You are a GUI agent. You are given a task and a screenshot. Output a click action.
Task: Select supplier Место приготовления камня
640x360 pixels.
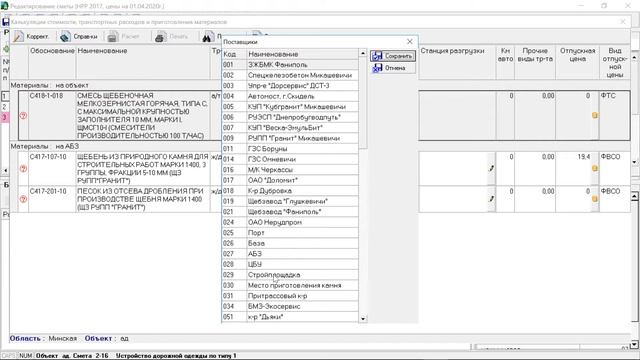tap(290, 285)
